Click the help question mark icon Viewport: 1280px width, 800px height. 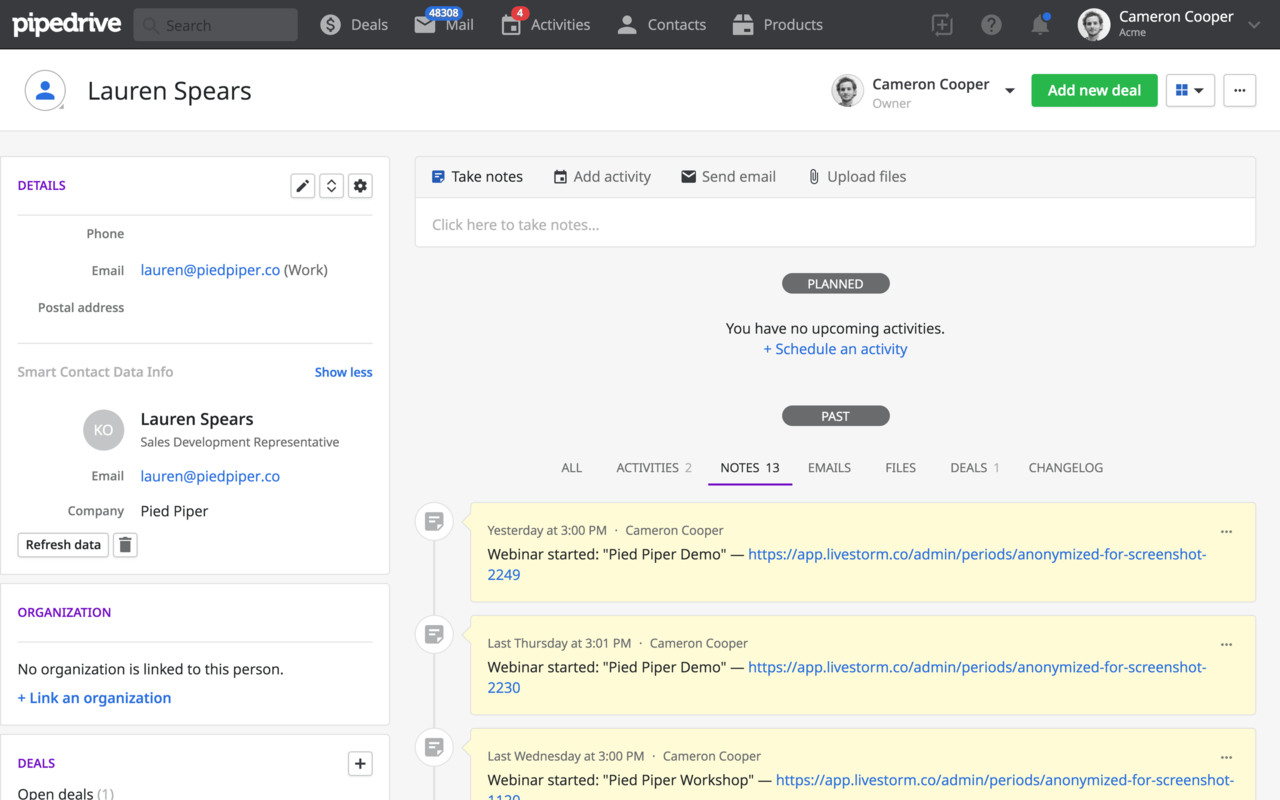(991, 25)
